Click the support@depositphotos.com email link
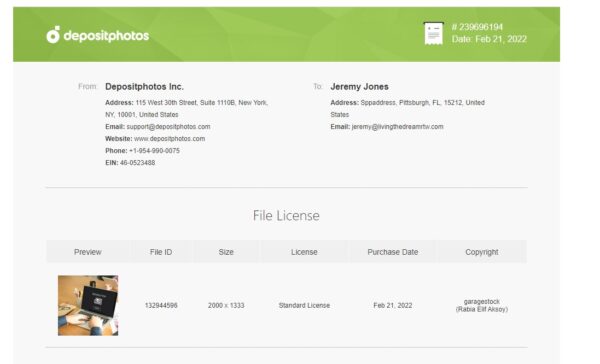This screenshot has width=600, height=364. (x=168, y=127)
